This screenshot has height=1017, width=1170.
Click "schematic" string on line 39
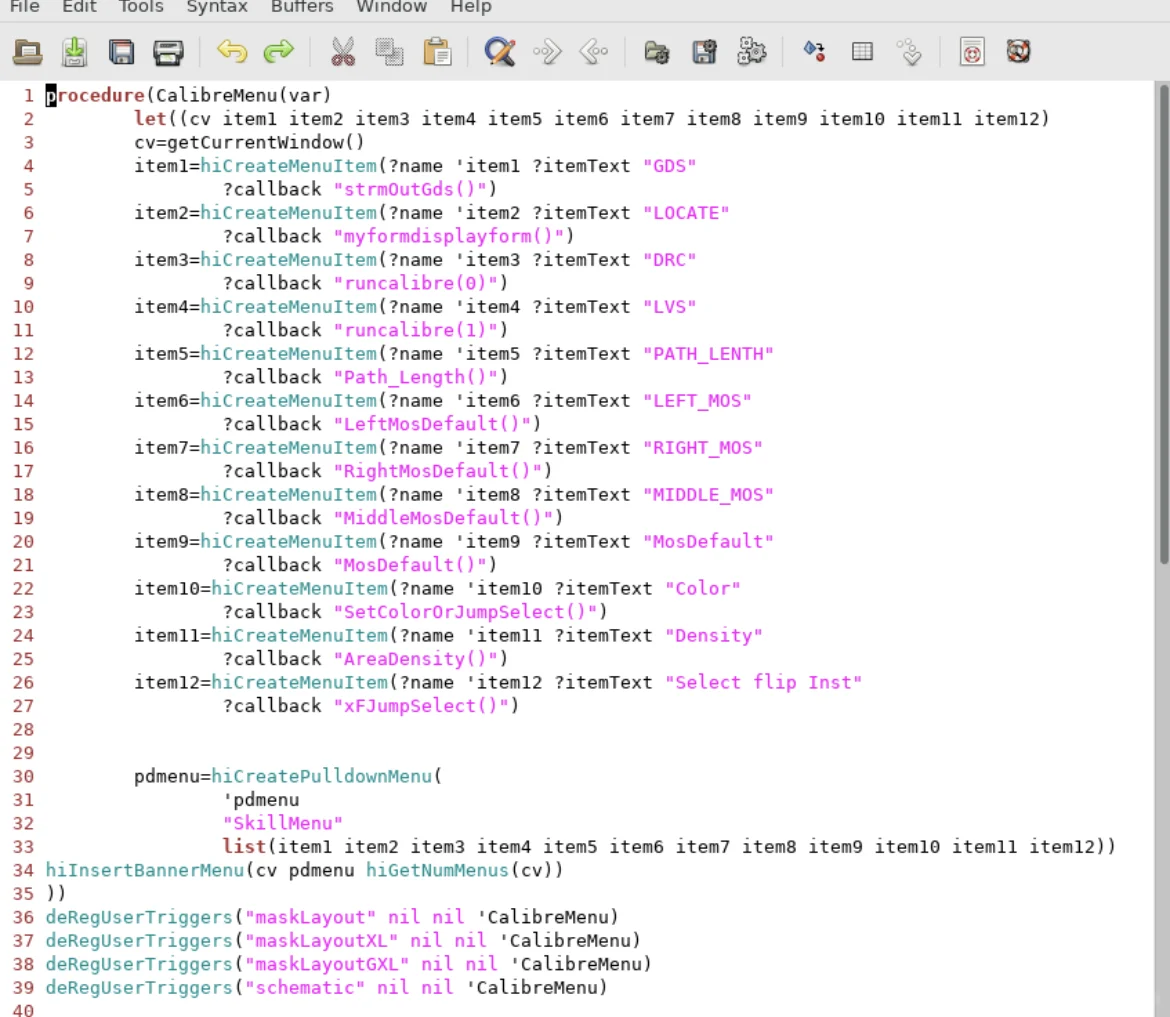click(x=305, y=988)
